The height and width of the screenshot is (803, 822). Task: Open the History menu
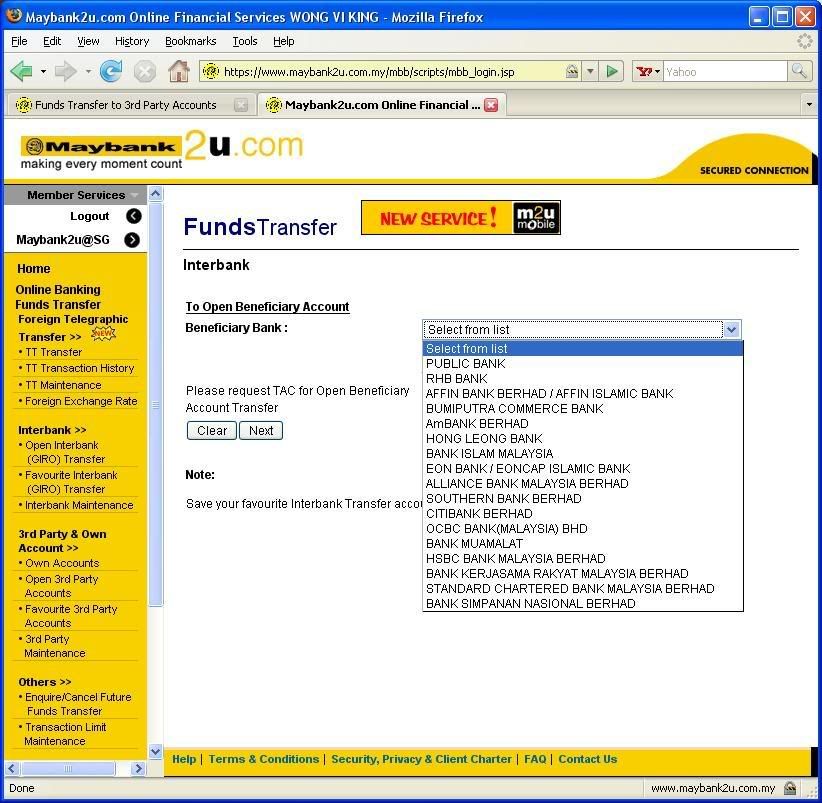tap(132, 41)
